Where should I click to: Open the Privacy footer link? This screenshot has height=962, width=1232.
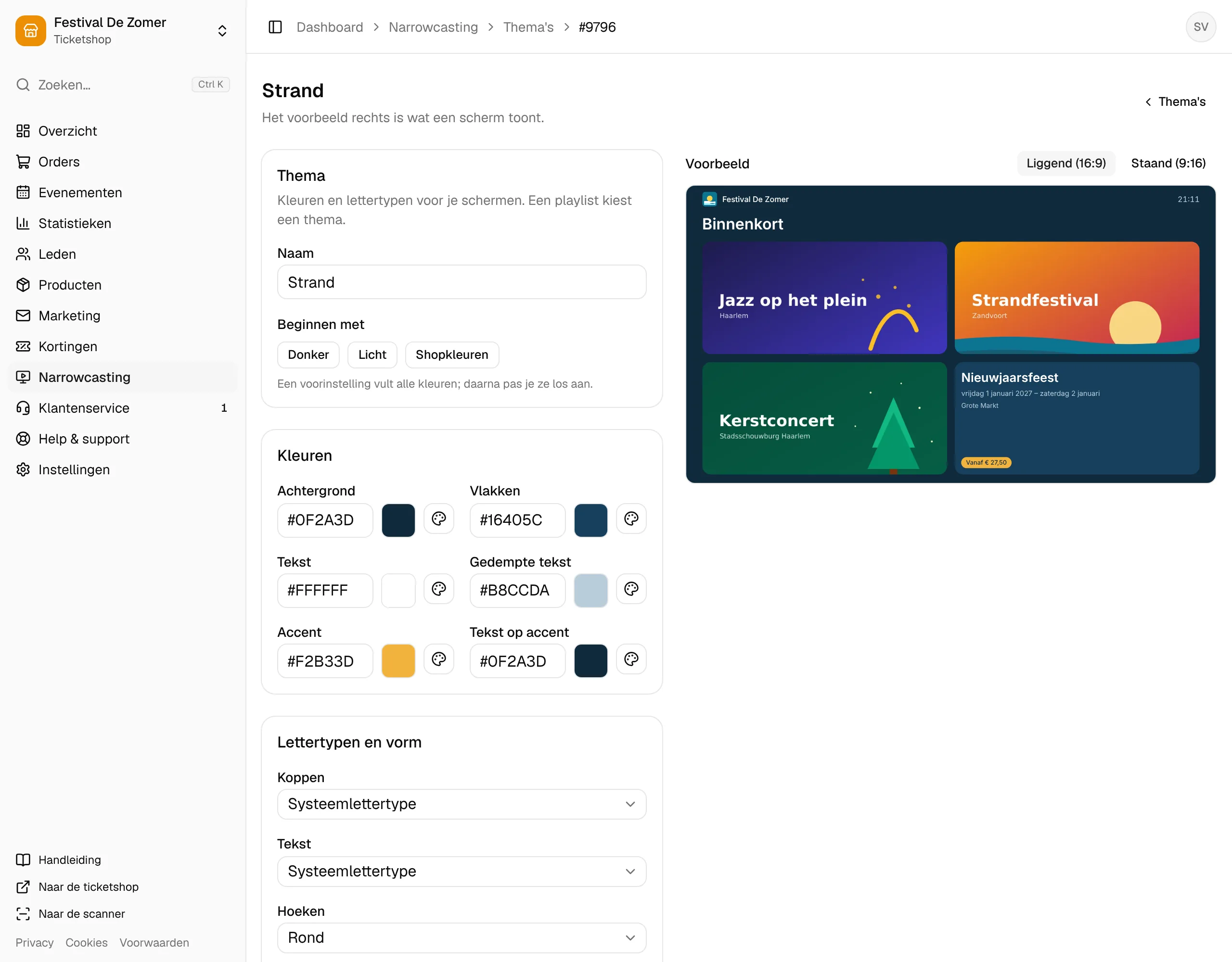(35, 943)
